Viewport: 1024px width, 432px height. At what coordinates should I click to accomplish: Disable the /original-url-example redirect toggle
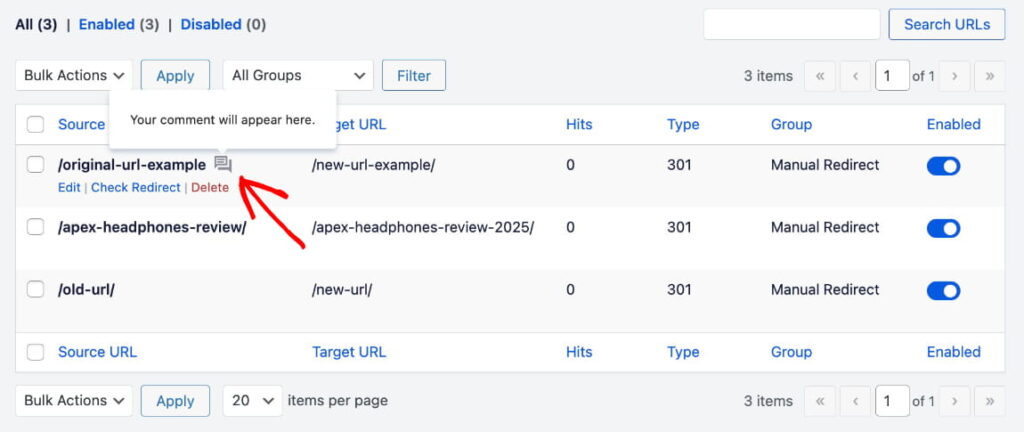click(943, 166)
